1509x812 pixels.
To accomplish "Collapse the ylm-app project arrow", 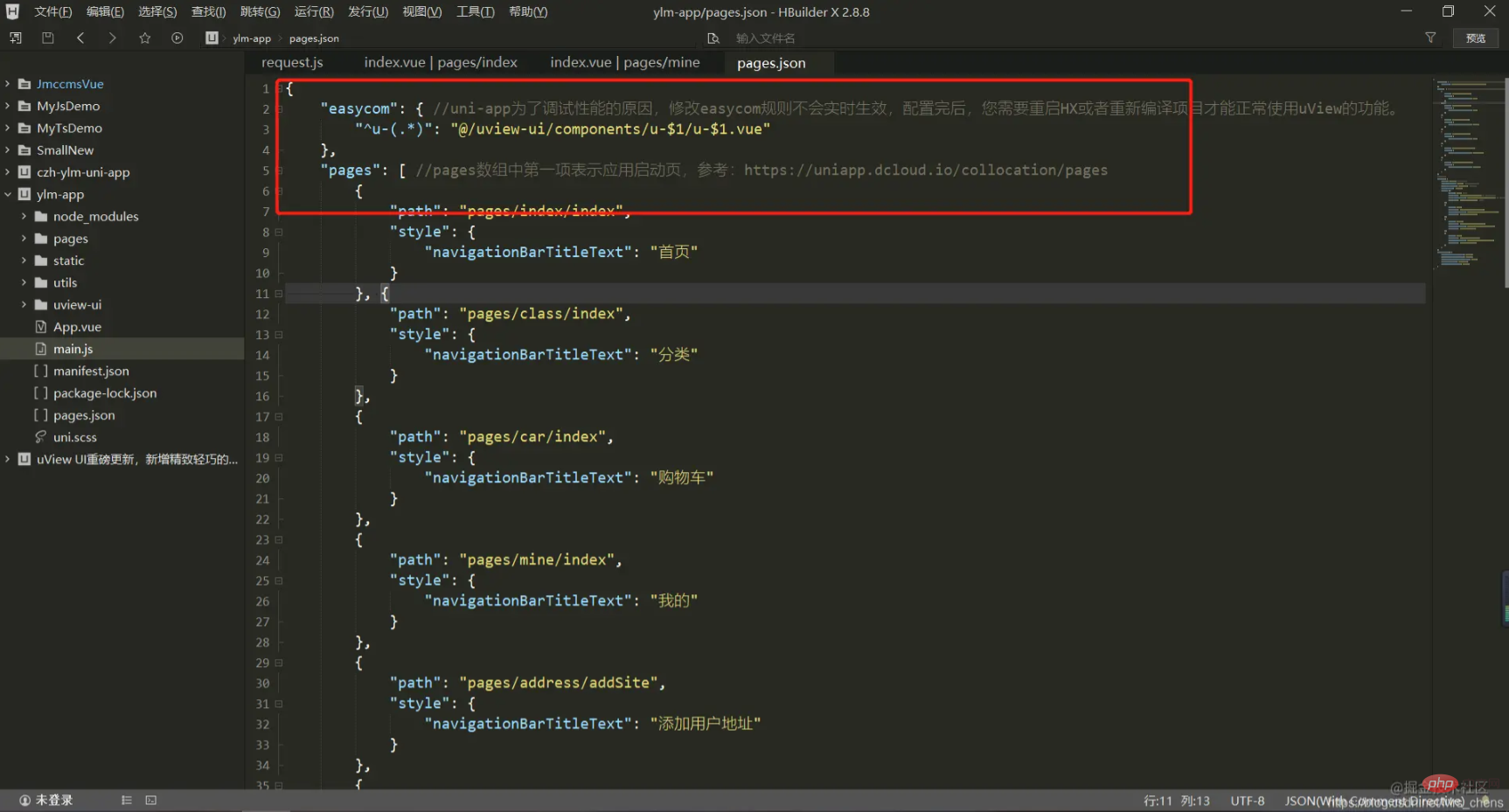I will click(x=8, y=194).
